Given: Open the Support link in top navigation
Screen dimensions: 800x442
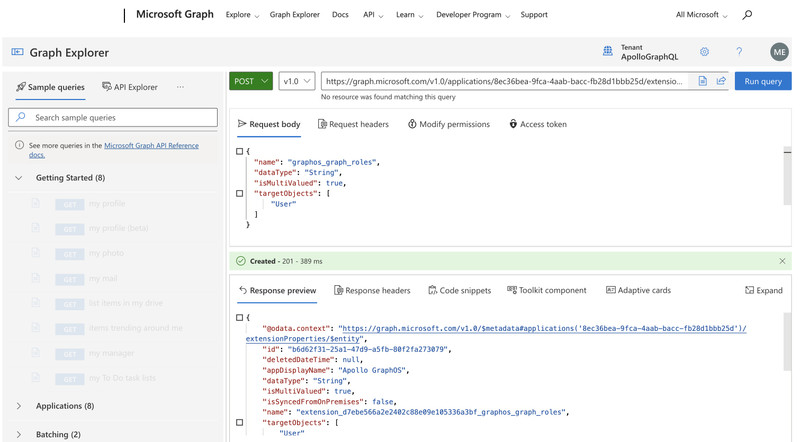Looking at the screenshot, I should pos(534,15).
